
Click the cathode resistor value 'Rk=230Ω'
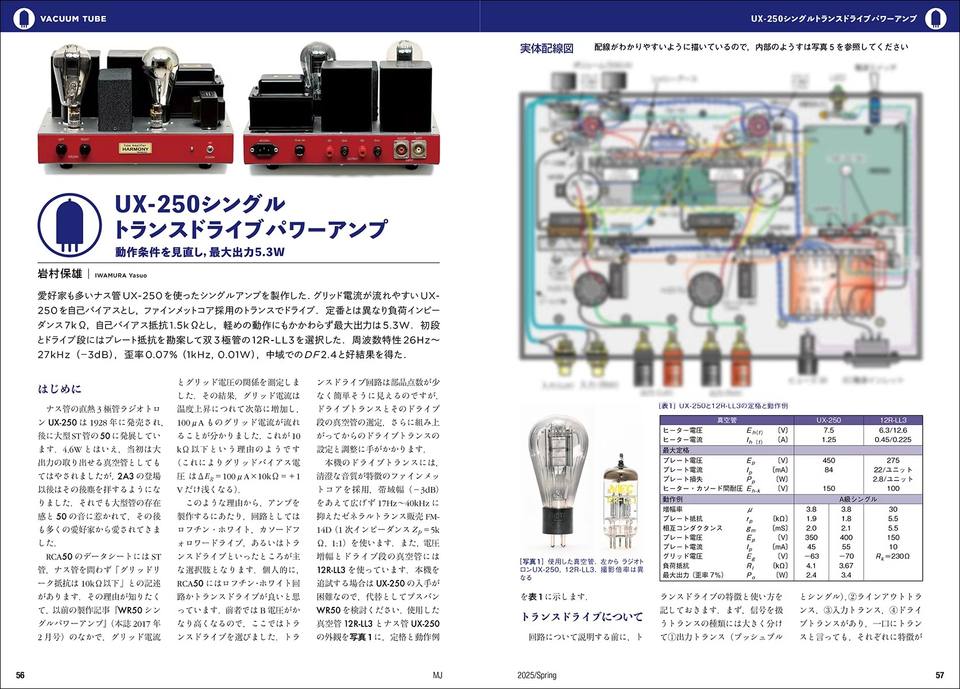point(893,556)
